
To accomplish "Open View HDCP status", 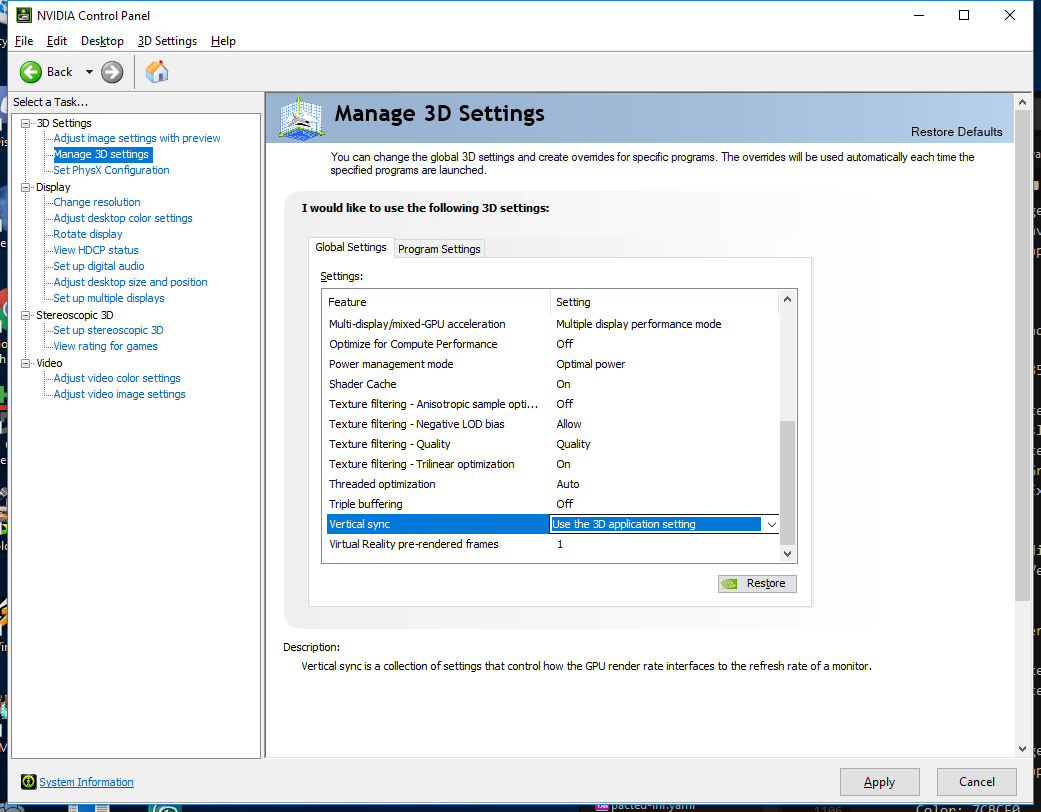I will click(x=96, y=250).
